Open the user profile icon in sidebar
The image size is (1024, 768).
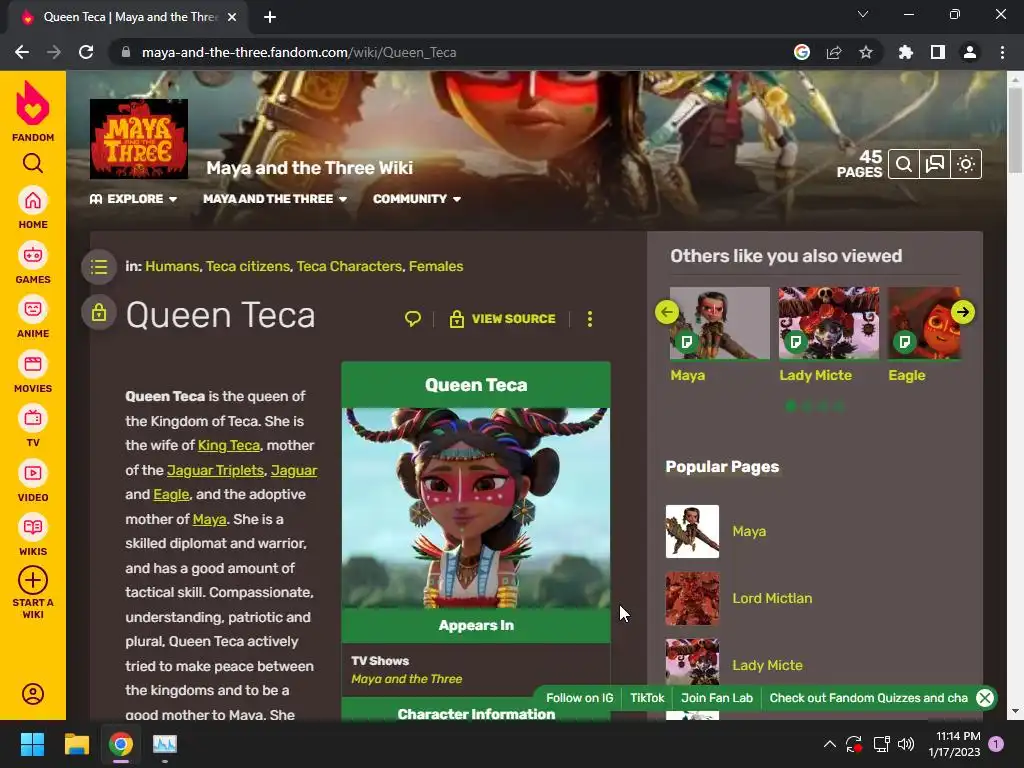[33, 694]
